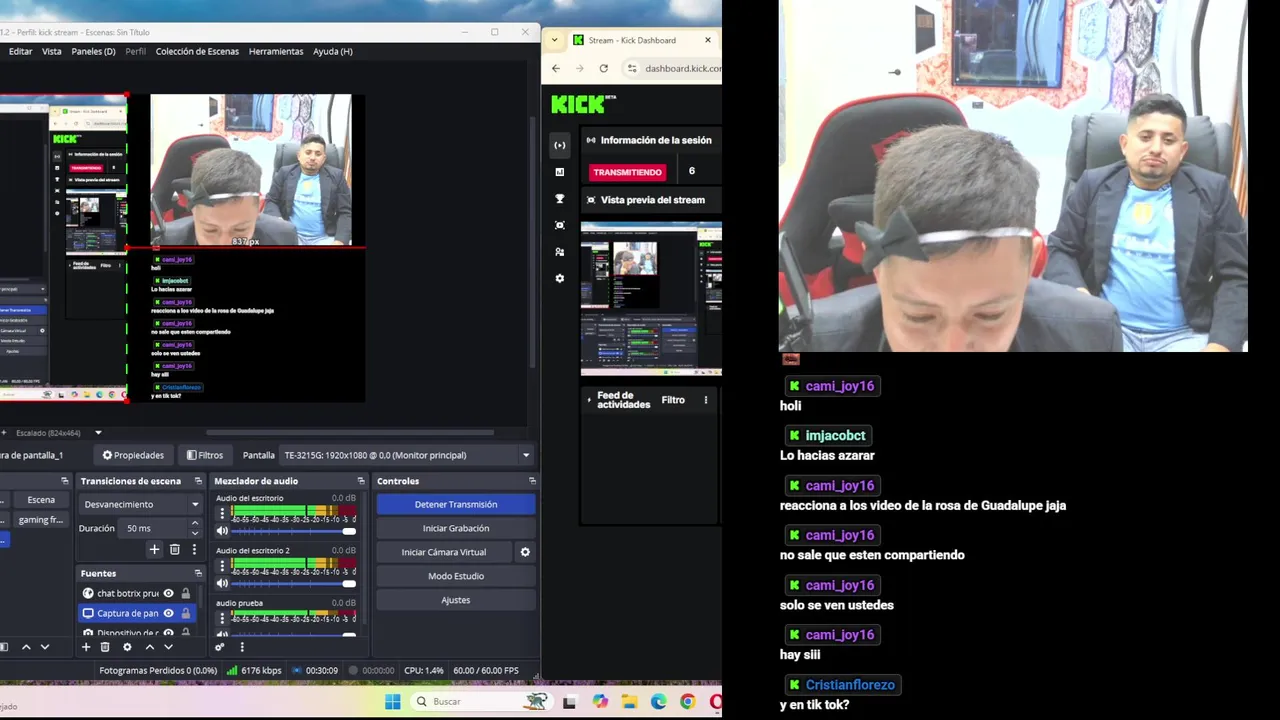Screen dimensions: 1280x720
Task: Open Kick analytics chart sidebar icon
Action: point(560,172)
